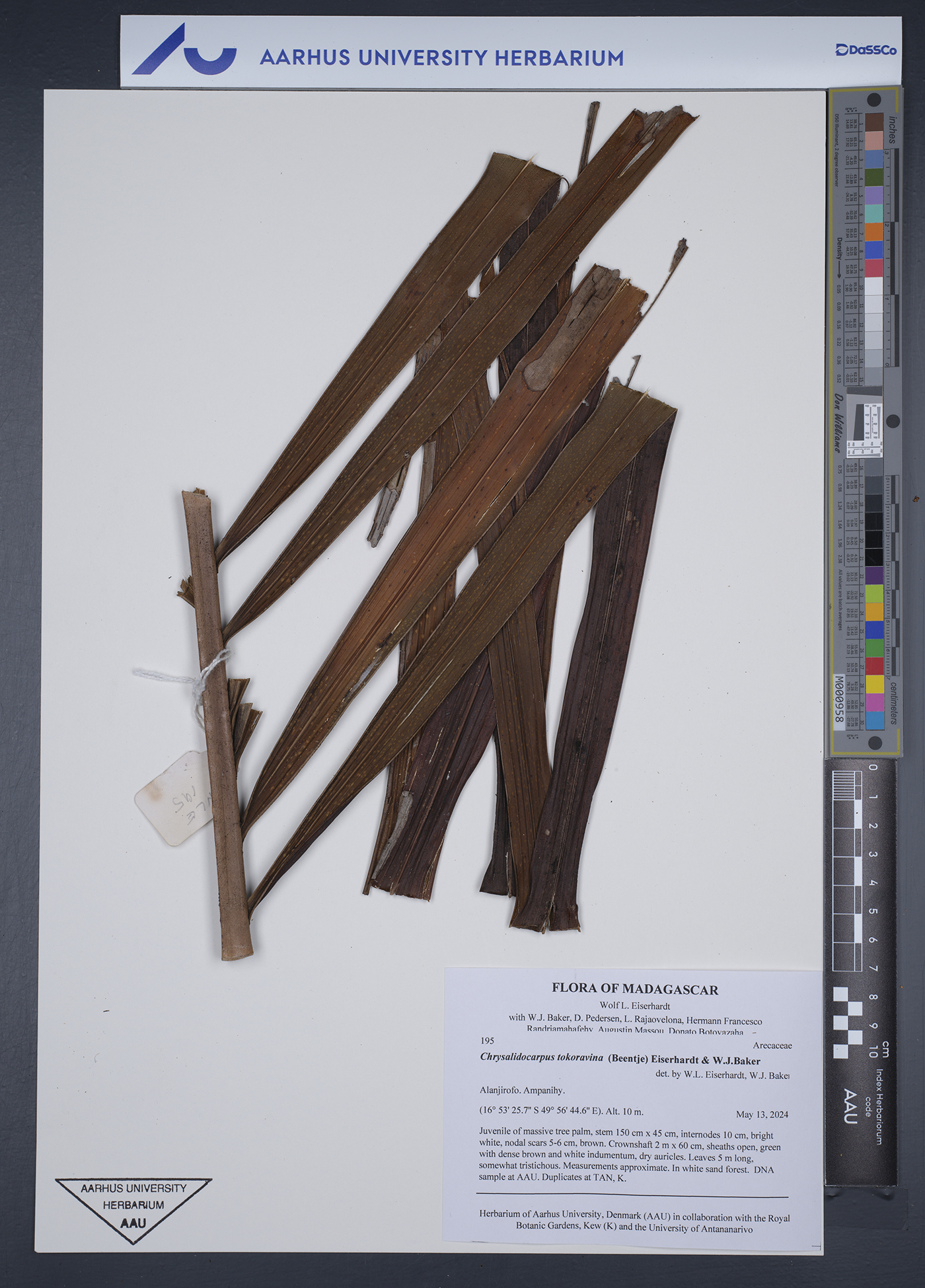Click the teal swatch on the color chart
The image size is (925, 1288).
point(873,213)
